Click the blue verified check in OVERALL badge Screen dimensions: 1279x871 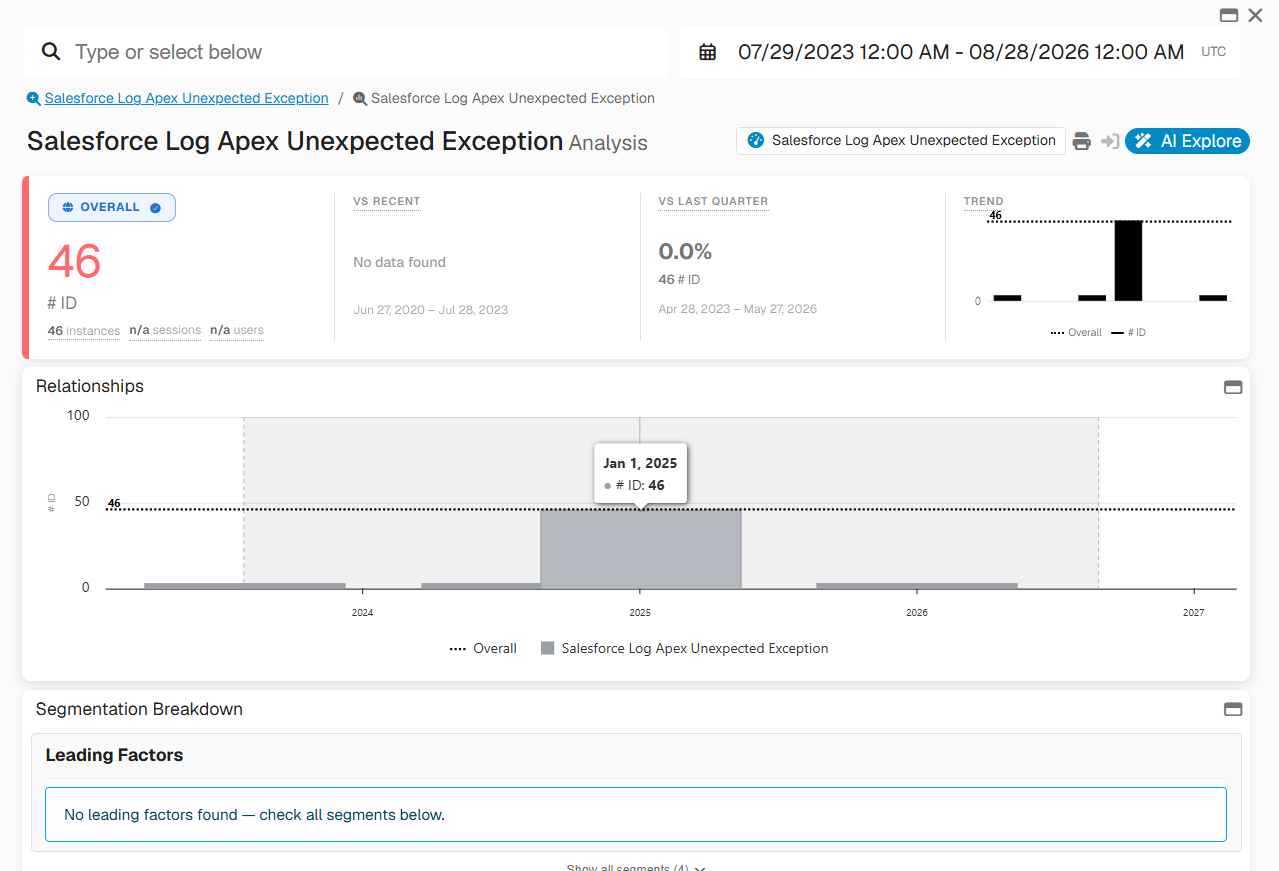pos(155,207)
